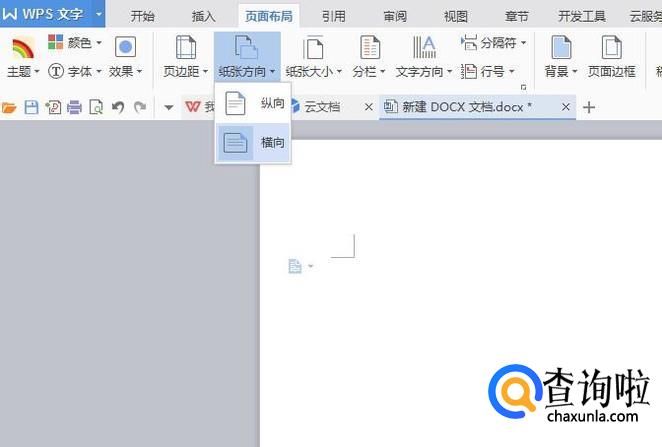The image size is (662, 447).
Task: Click the 纸张大小 paper size icon
Action: click(313, 48)
